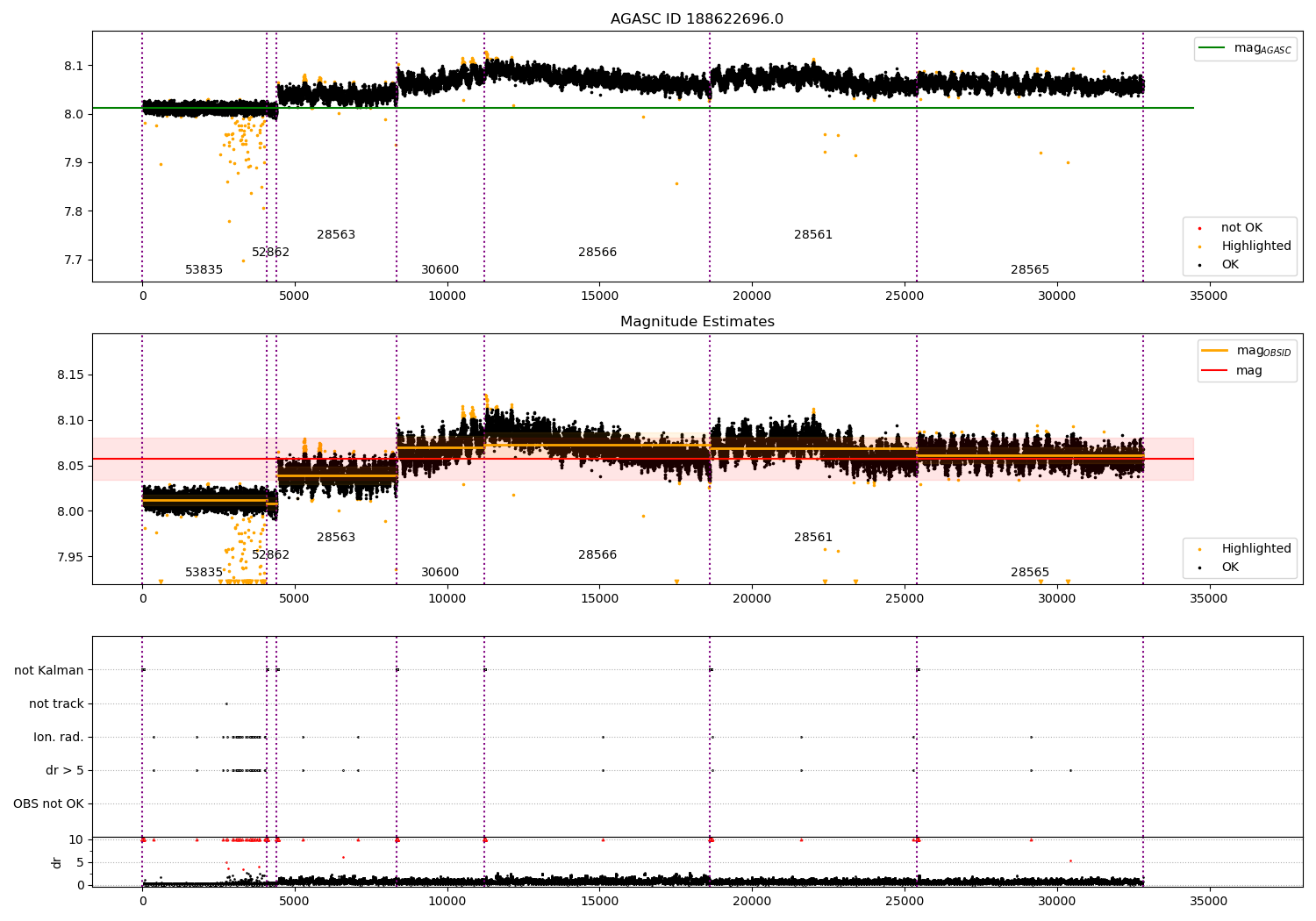The width and height of the screenshot is (1316, 921).
Task: Click obsid label 30600 in top plot
Action: pyautogui.click(x=440, y=270)
